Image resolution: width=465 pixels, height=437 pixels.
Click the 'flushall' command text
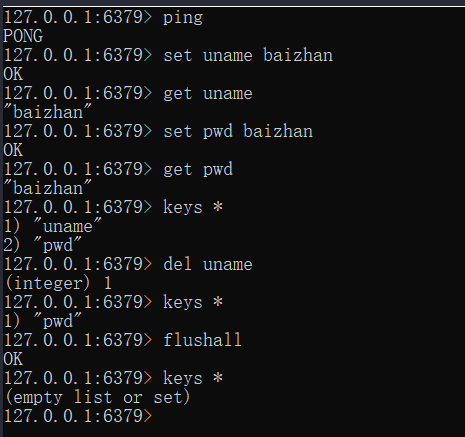202,340
